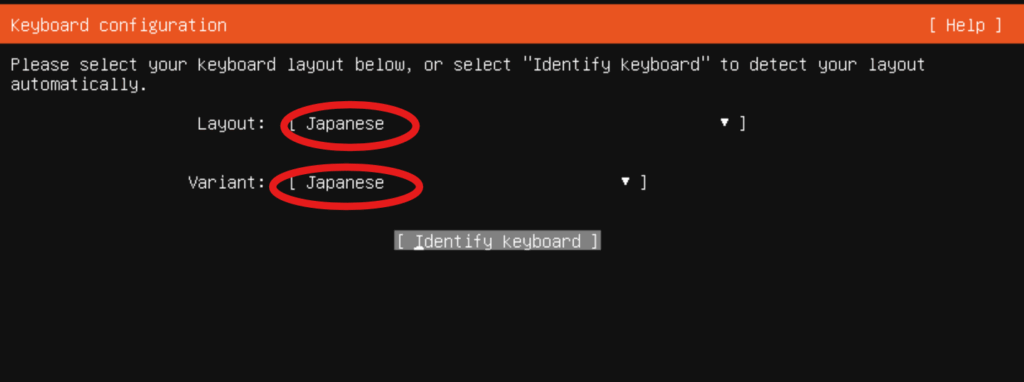Click the opening bracket of Layout selector
Image resolution: width=1024 pixels, height=382 pixels.
[x=292, y=123]
